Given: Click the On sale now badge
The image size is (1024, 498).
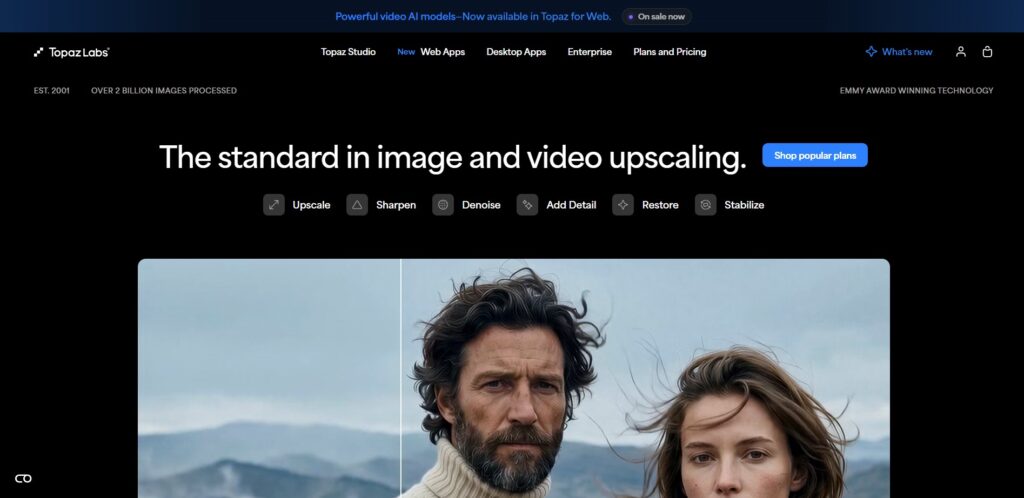Looking at the screenshot, I should 656,16.
